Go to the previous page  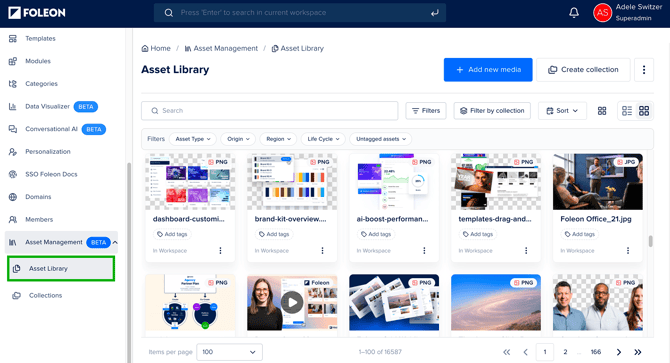pos(526,352)
